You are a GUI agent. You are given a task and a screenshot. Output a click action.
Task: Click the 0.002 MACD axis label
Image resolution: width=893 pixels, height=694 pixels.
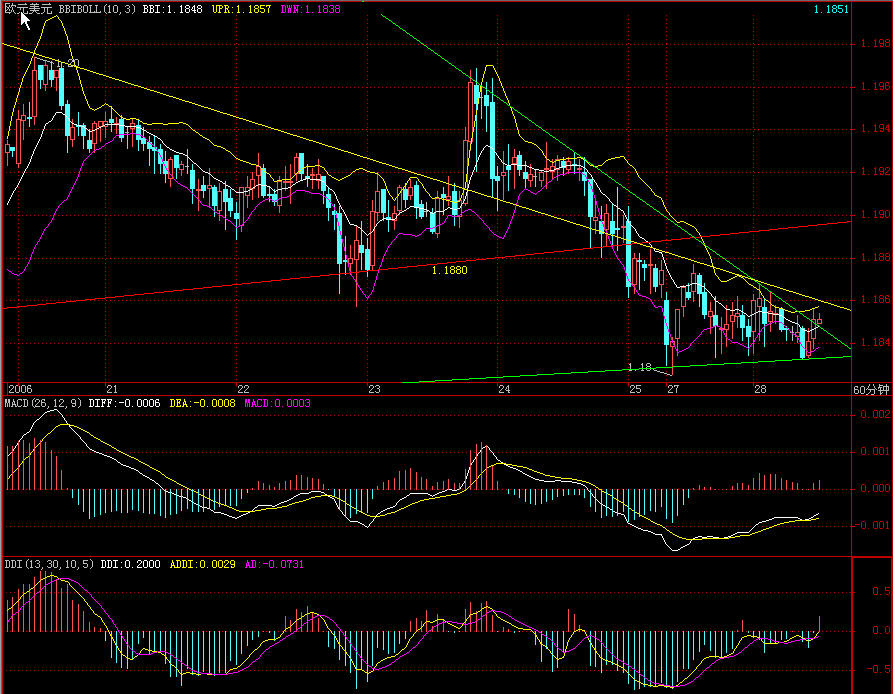point(875,414)
